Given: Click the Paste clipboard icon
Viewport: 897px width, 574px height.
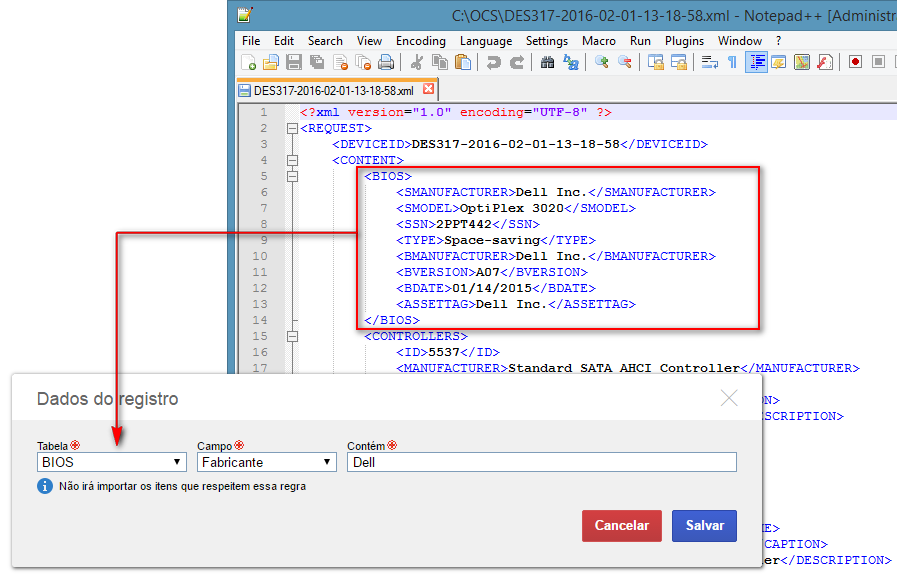Looking at the screenshot, I should [x=462, y=62].
